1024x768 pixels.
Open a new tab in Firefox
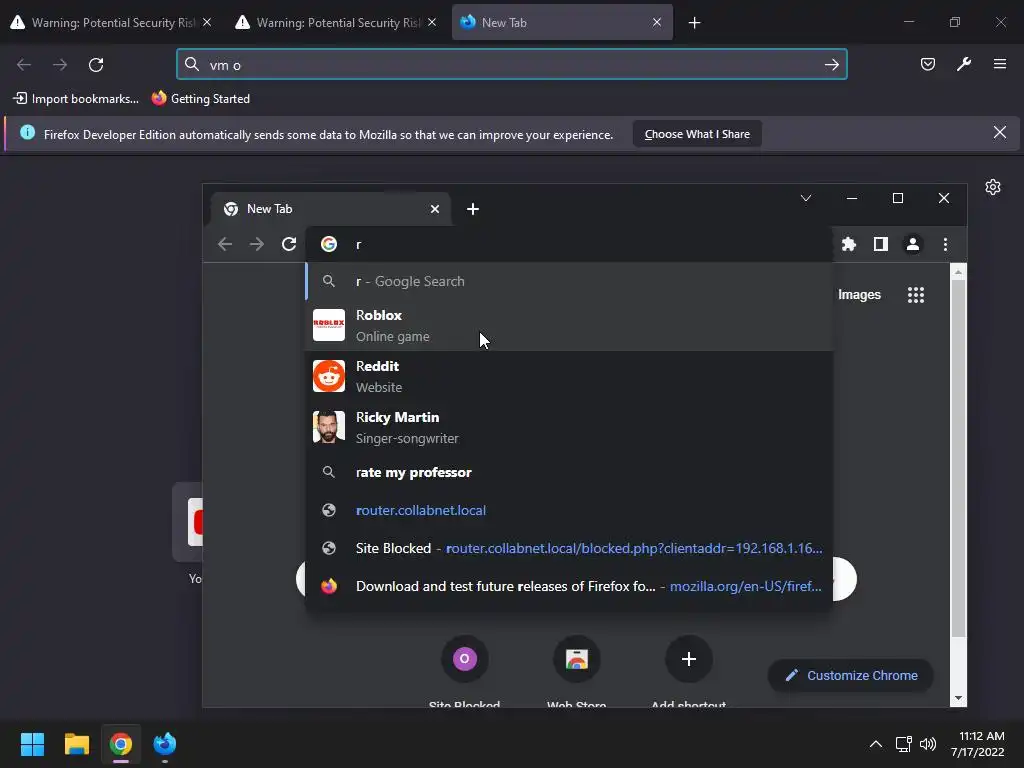pyautogui.click(x=694, y=23)
